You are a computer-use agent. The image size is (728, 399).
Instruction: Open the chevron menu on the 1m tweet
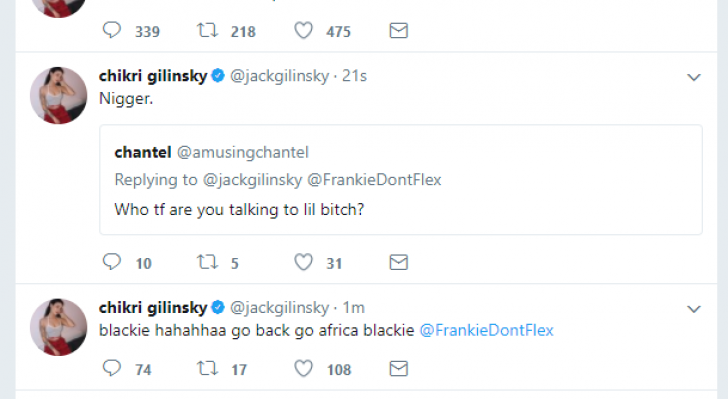694,309
